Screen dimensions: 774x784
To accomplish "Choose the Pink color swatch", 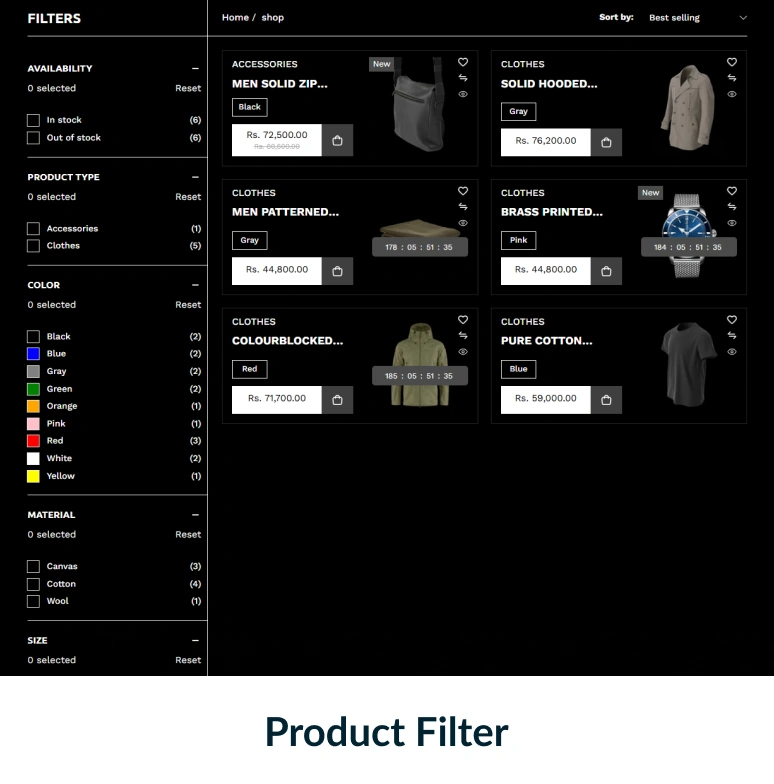I will (x=34, y=424).
